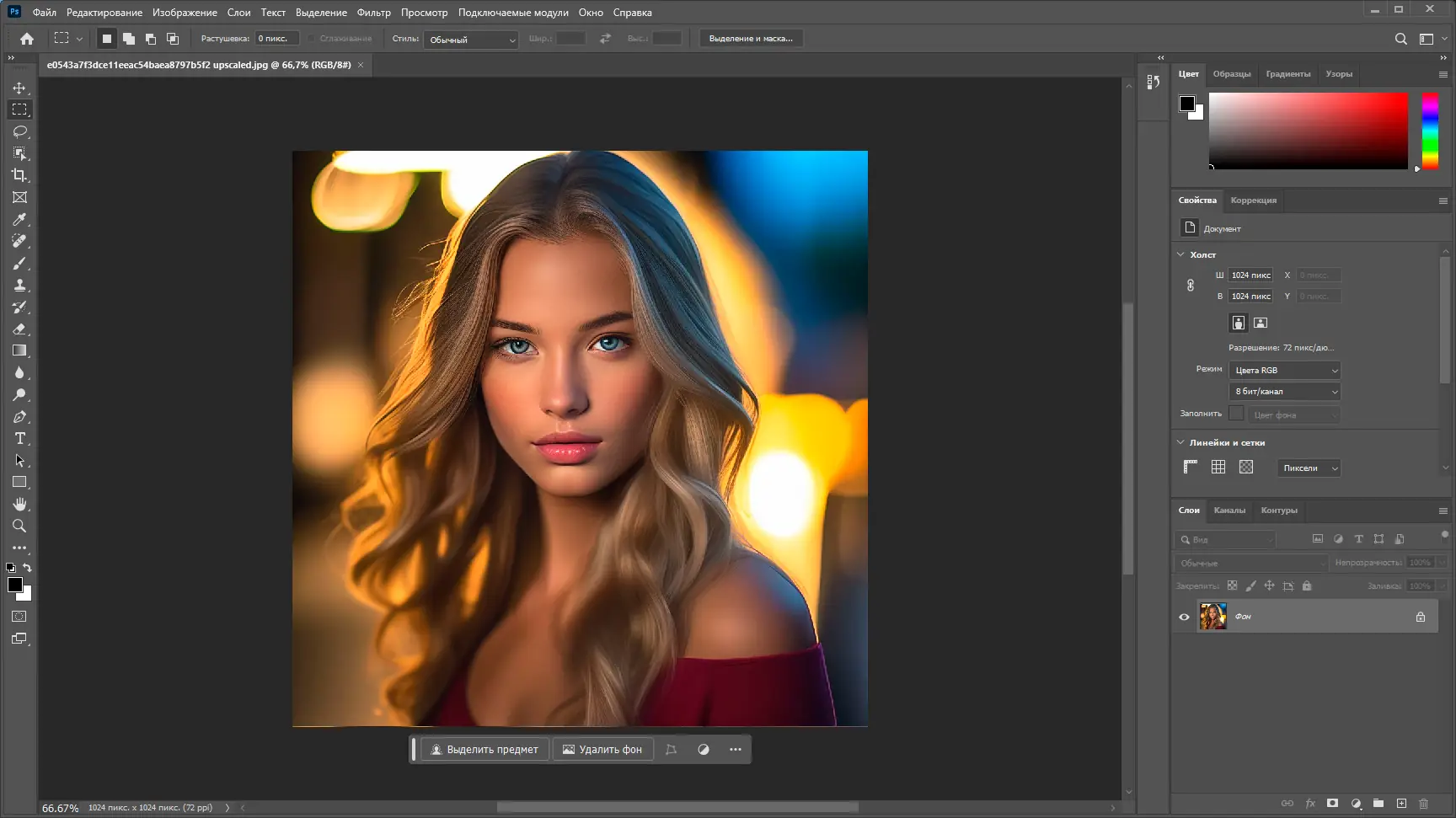Click the Выделить предмет button
1456x818 pixels.
(x=484, y=750)
